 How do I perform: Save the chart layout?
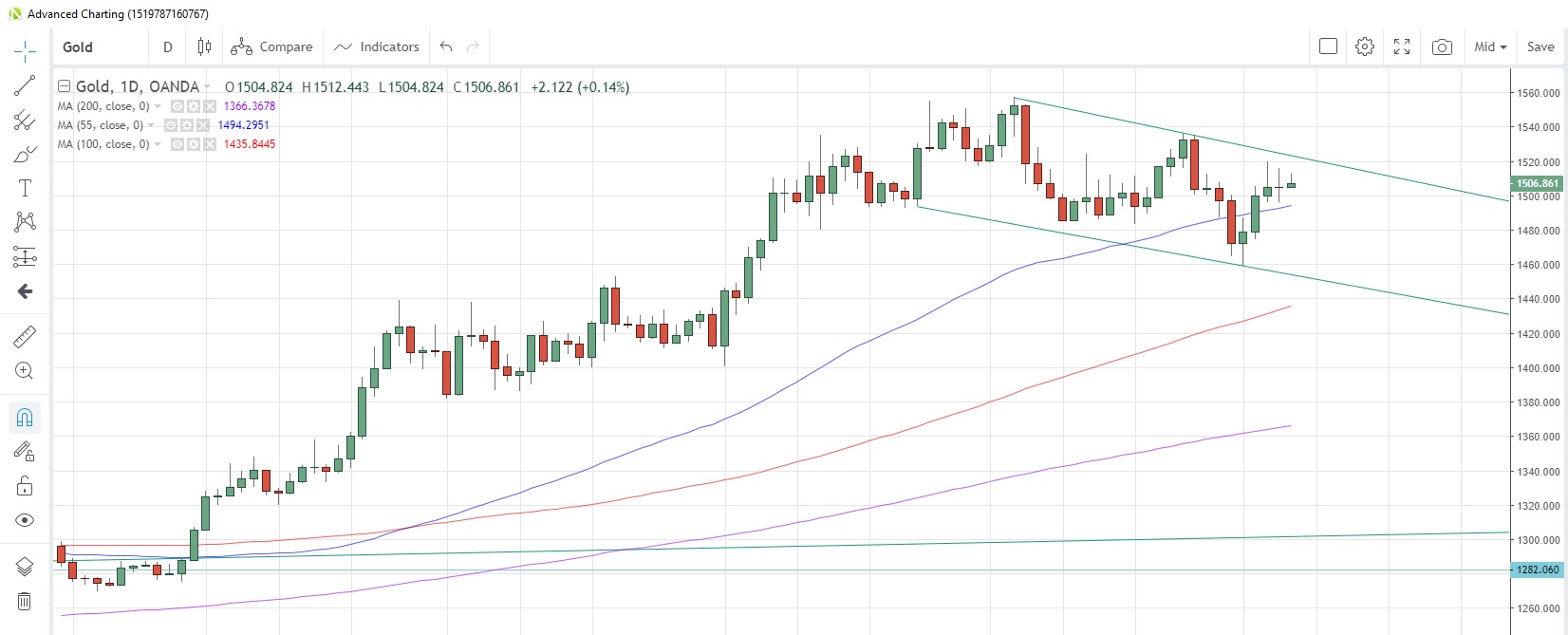coord(1540,47)
